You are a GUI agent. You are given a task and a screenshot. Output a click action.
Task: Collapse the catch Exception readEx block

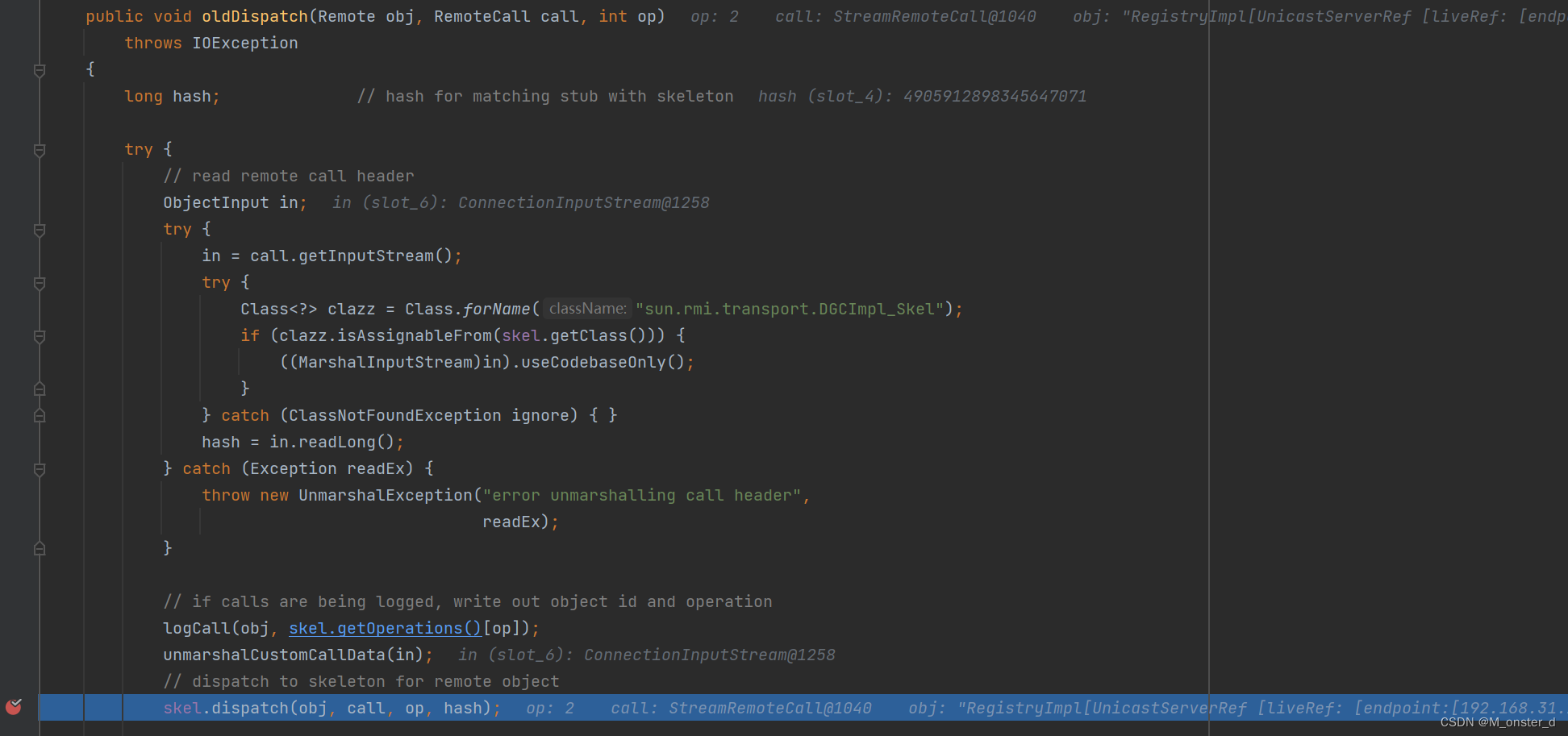[40, 469]
